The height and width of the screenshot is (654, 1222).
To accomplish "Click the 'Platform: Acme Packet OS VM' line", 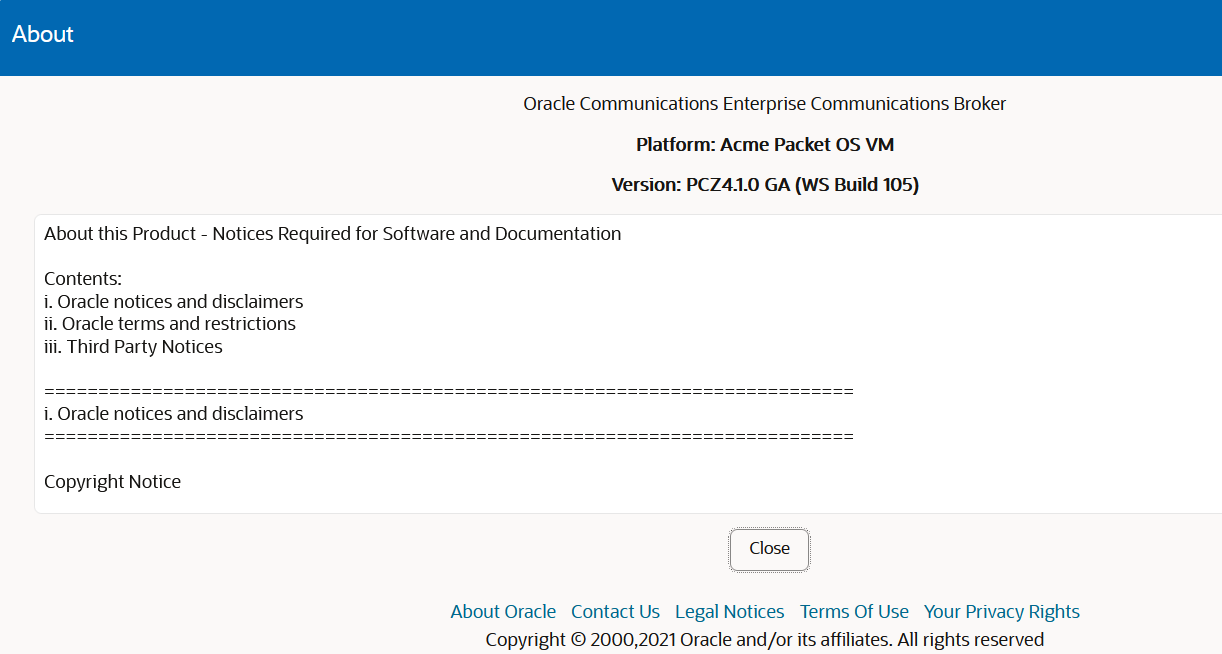I will (x=765, y=145).
